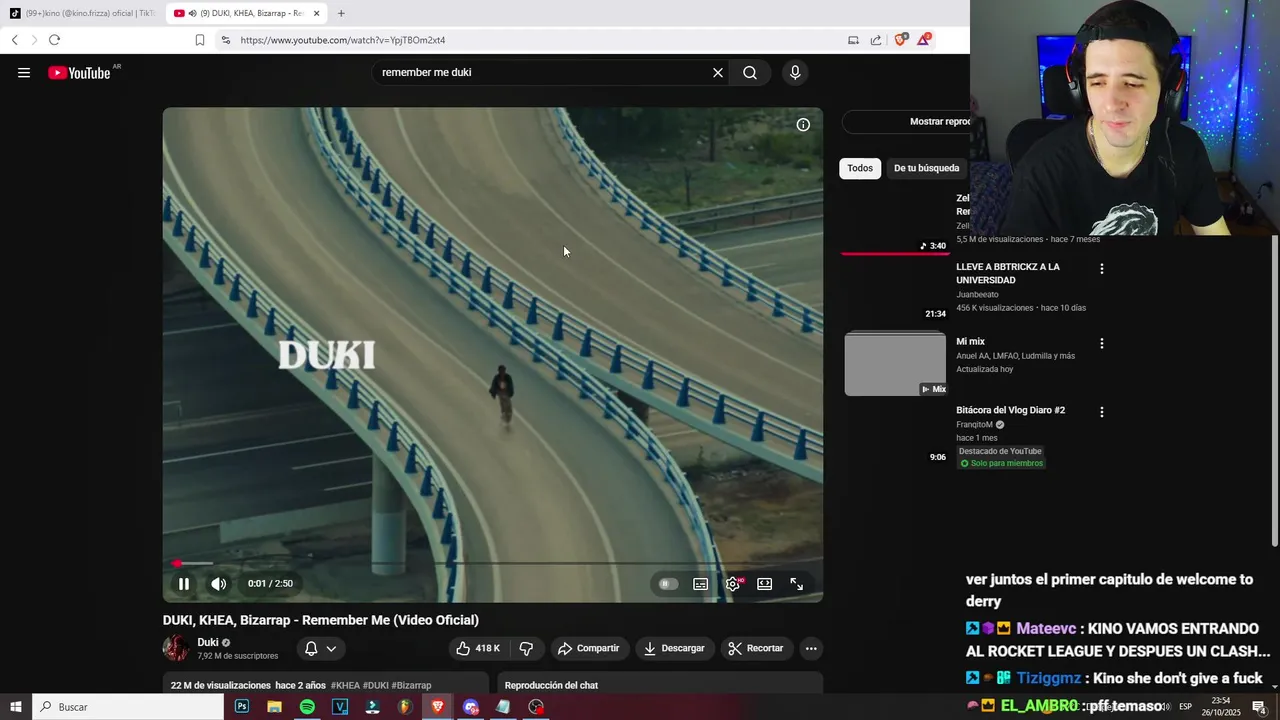This screenshot has height=720, width=1280.
Task: Open the notification center in system tray
Action: 1259,707
